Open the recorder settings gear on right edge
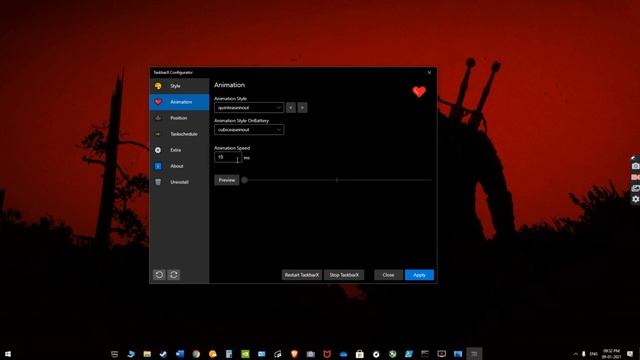The width and height of the screenshot is (640, 360). point(636,199)
